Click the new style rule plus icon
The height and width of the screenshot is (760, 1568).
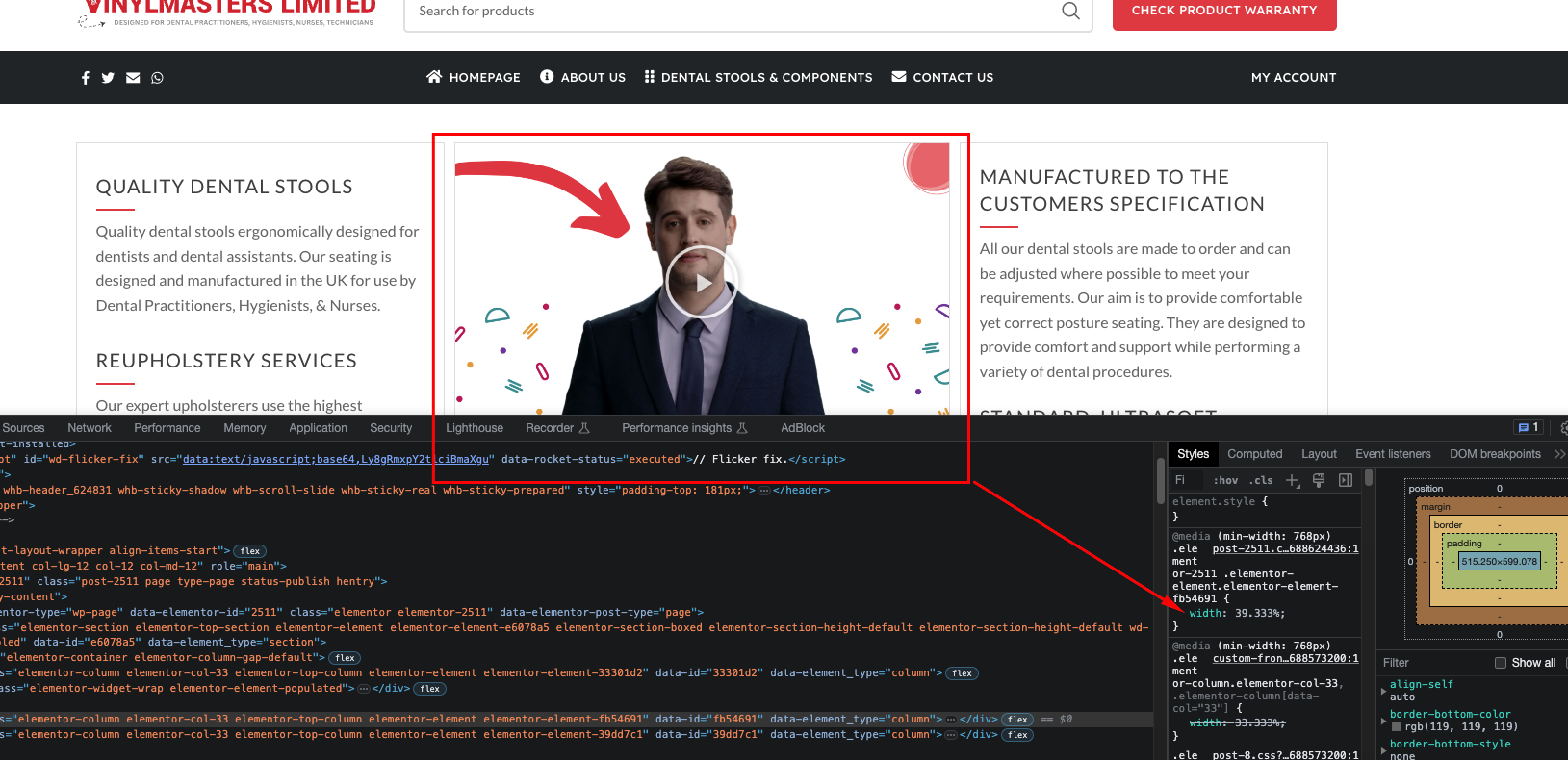click(1293, 480)
